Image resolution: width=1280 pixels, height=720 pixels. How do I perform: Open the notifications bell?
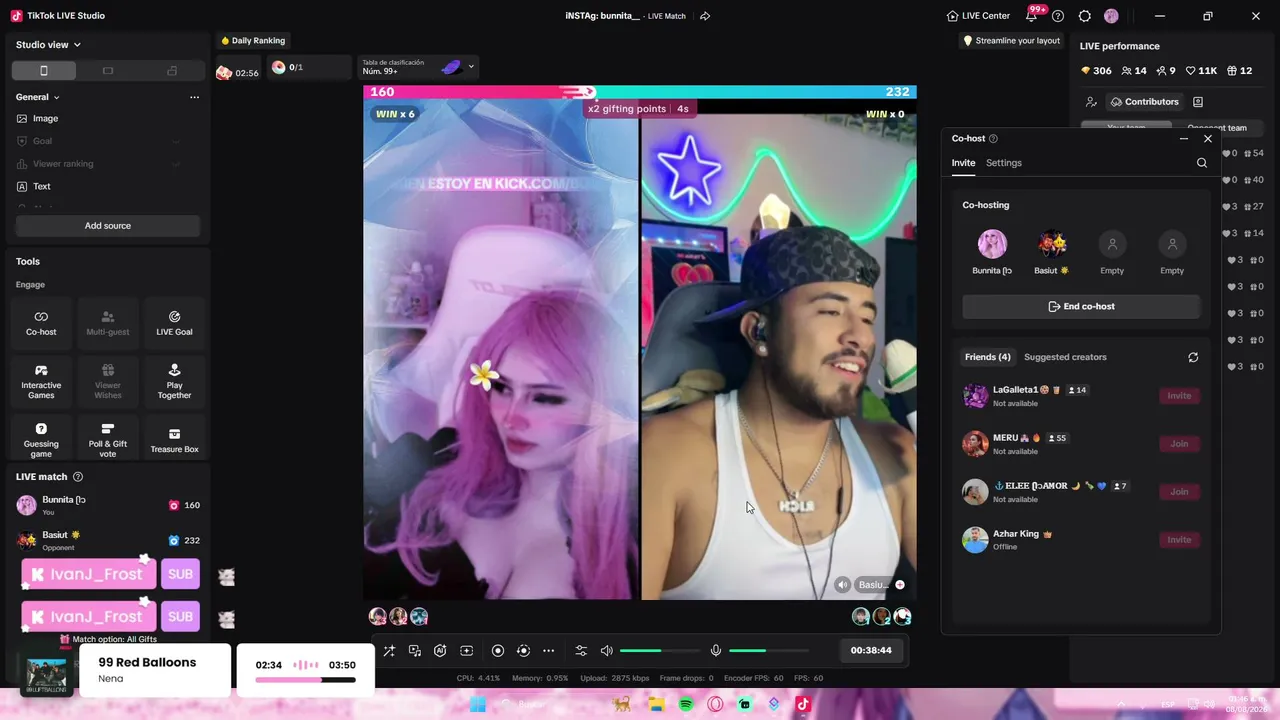[1031, 16]
